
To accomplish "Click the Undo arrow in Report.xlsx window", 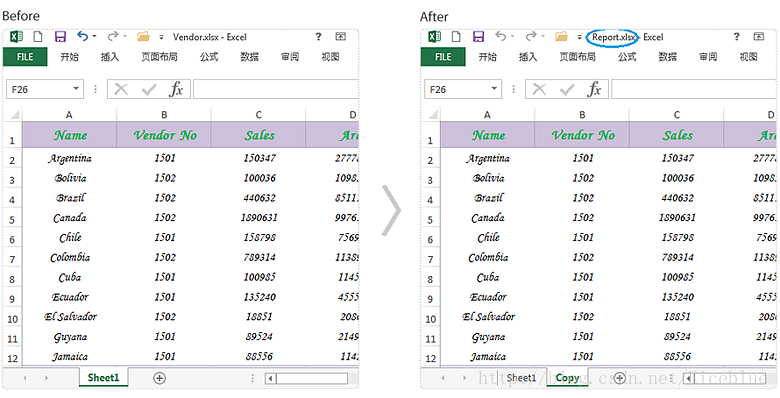I will click(x=500, y=36).
